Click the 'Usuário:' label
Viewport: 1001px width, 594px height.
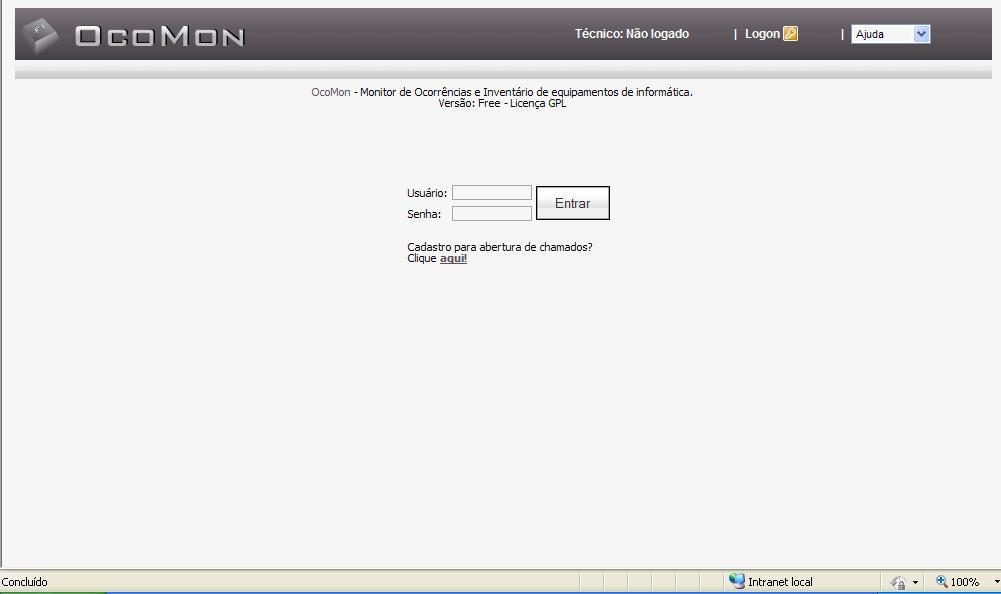tap(427, 193)
